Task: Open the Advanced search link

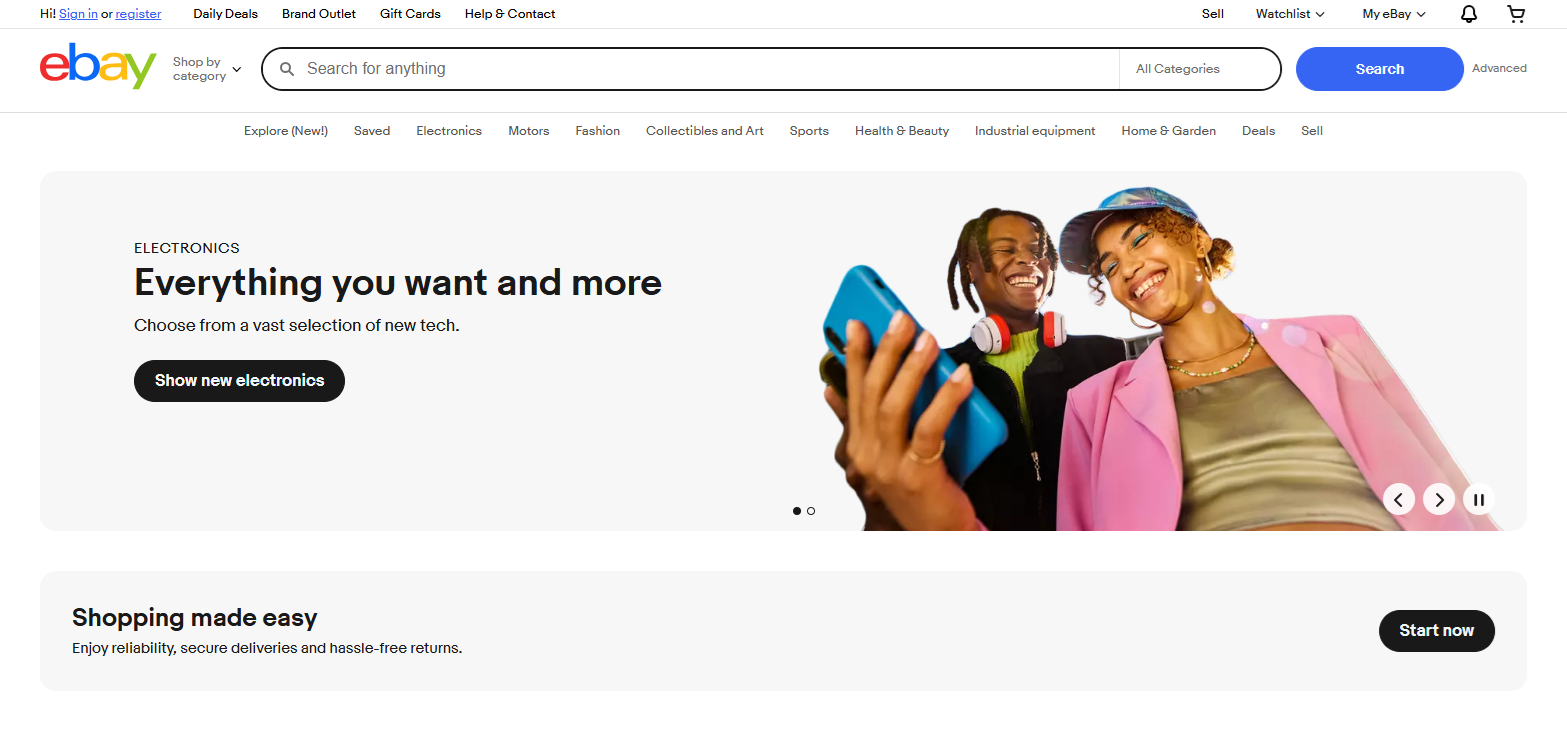Action: coord(1498,69)
